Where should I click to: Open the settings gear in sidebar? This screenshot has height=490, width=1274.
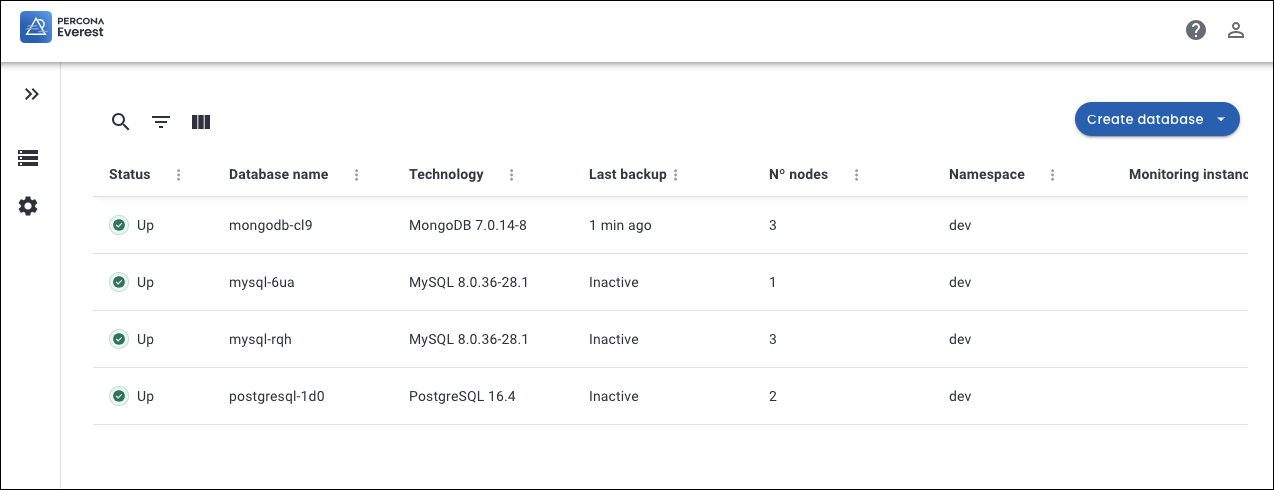point(28,206)
